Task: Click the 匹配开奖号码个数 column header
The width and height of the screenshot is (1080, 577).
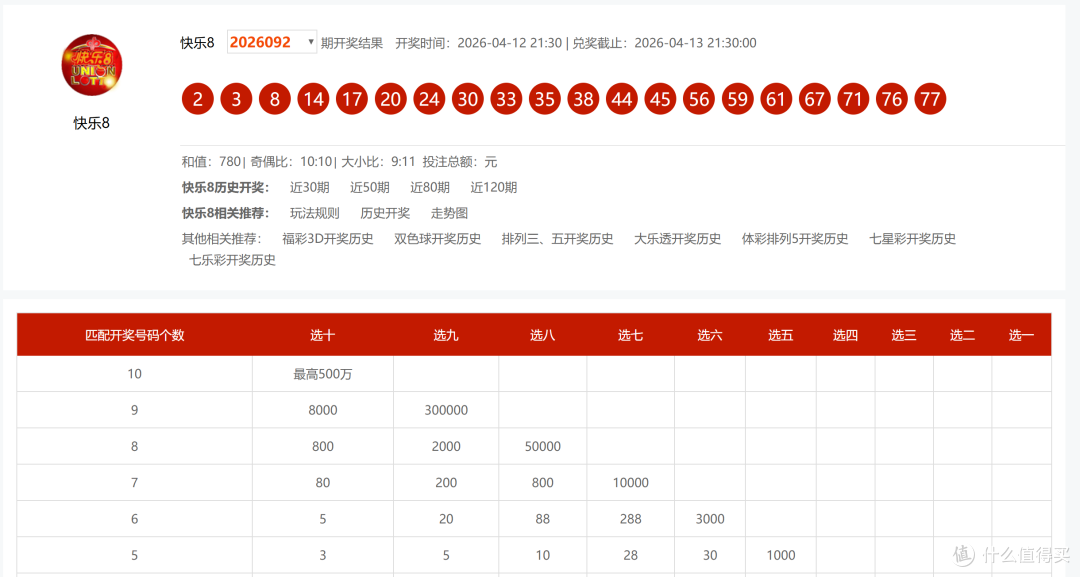Action: (x=134, y=335)
